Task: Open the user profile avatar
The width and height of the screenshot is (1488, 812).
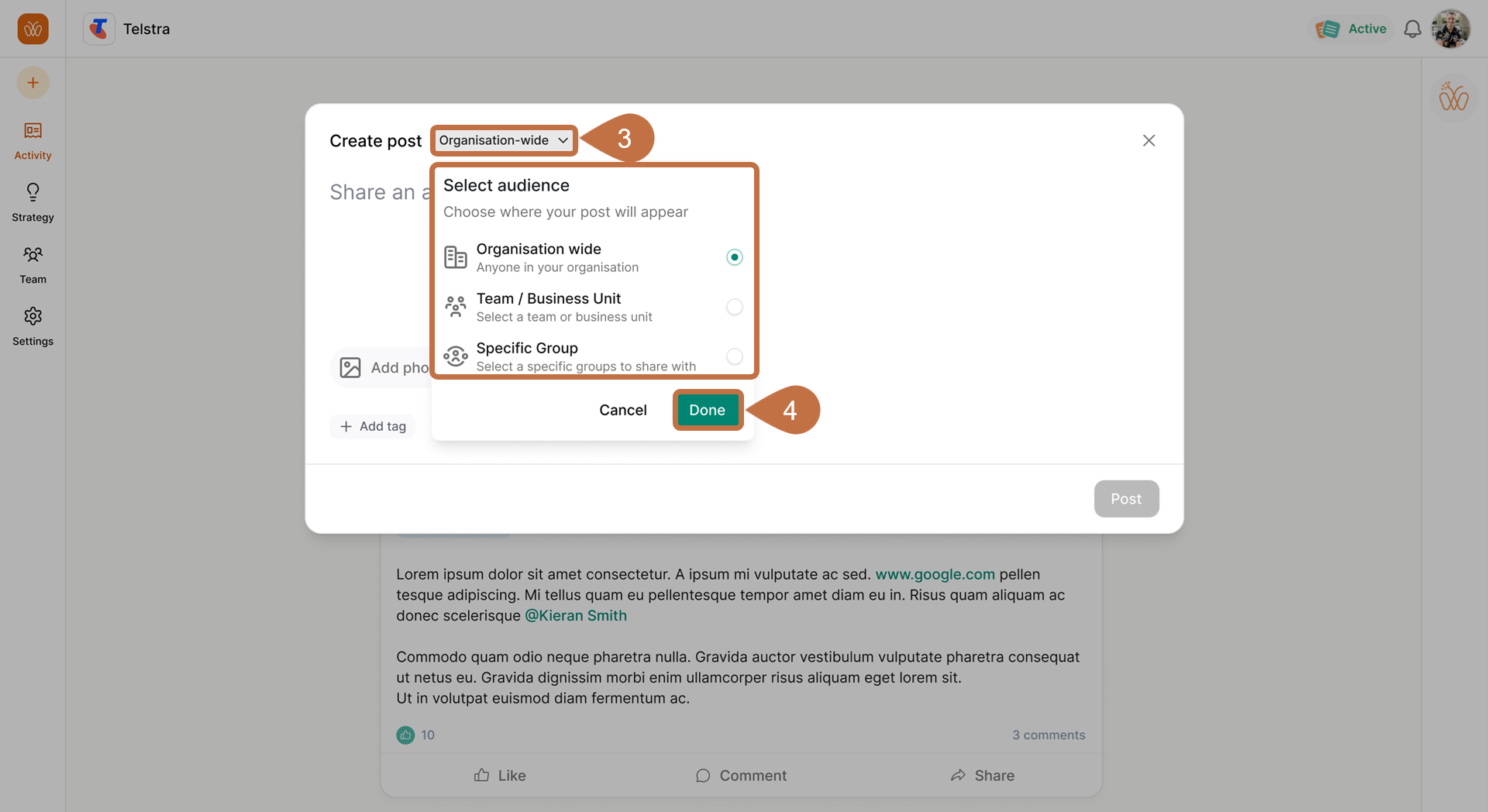Action: [x=1450, y=29]
